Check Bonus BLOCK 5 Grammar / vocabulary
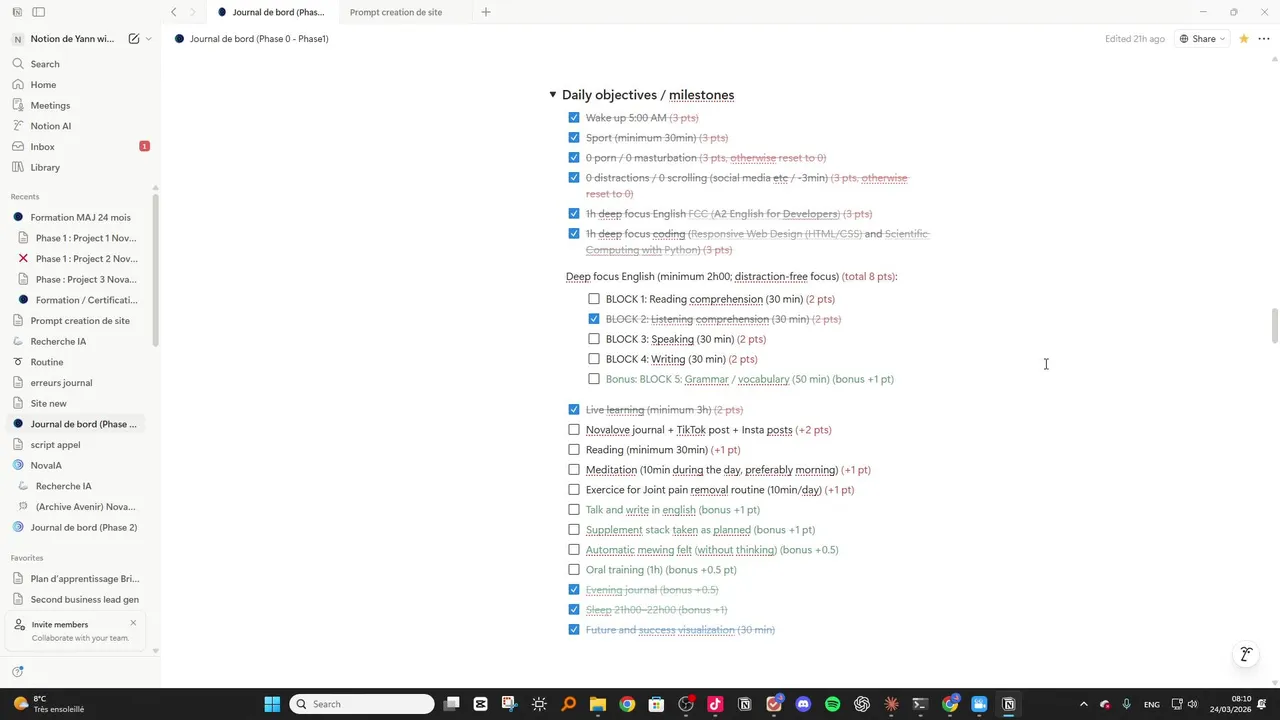1280x720 pixels. [594, 379]
